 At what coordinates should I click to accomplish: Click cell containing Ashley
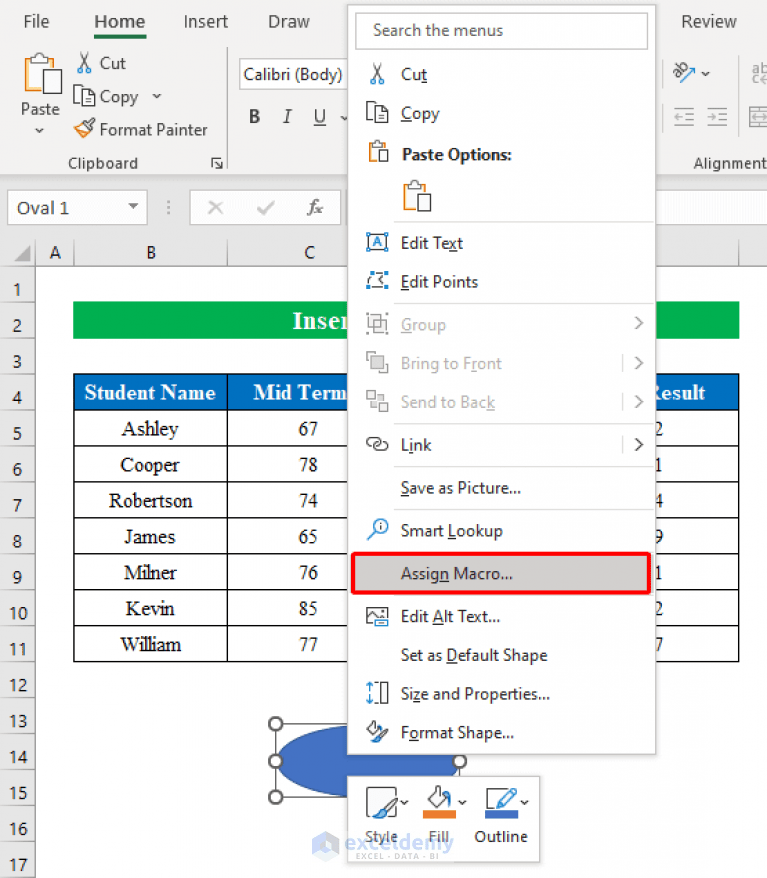[x=151, y=428]
